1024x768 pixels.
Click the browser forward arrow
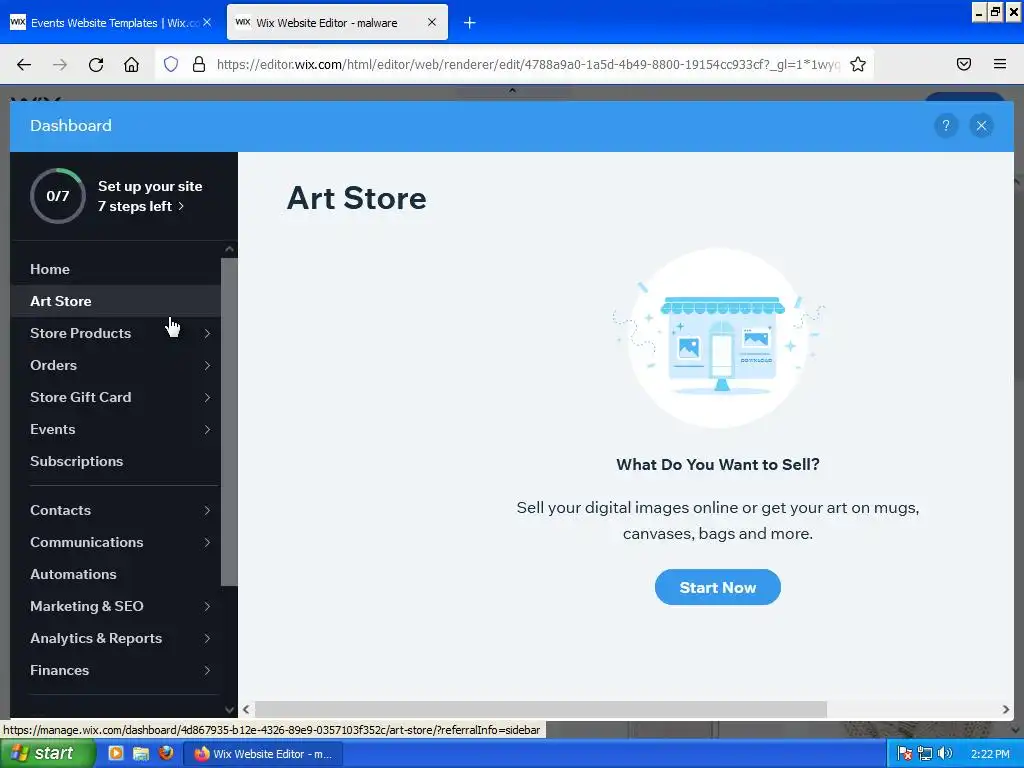pos(60,64)
